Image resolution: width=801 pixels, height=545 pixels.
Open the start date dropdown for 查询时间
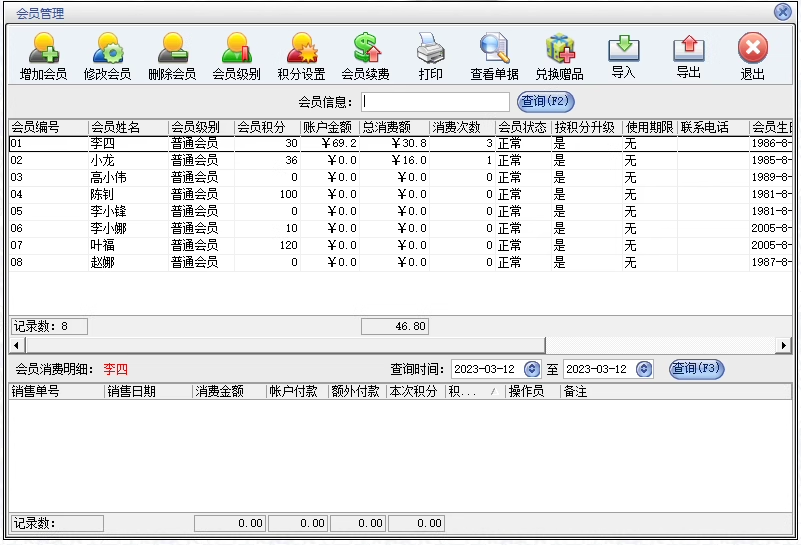[x=532, y=369]
